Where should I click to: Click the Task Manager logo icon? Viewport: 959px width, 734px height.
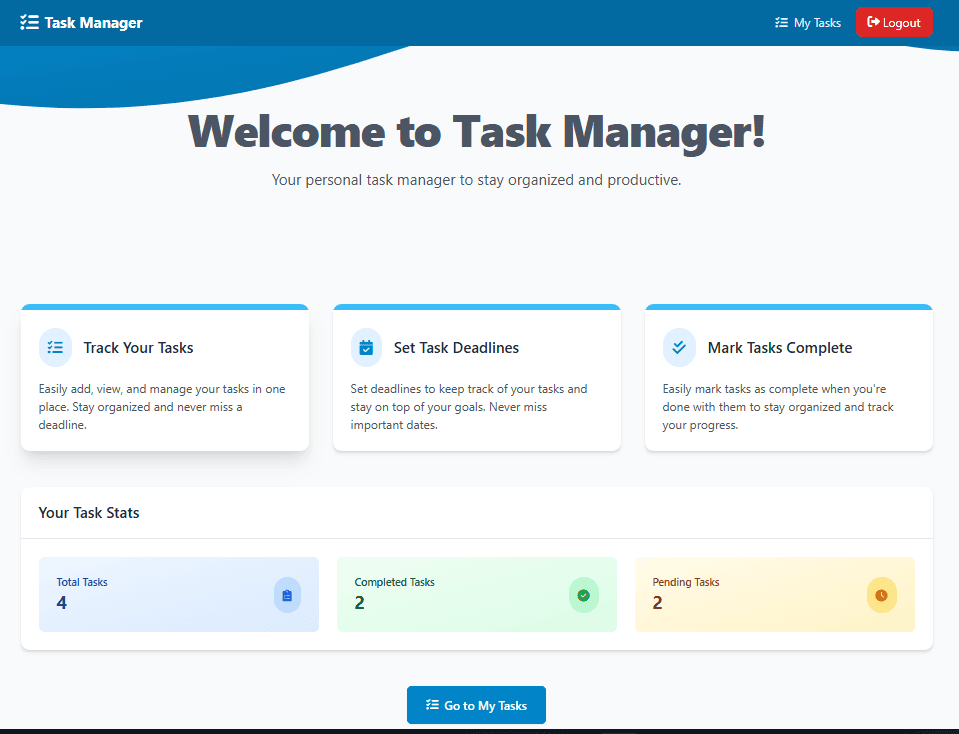tap(31, 22)
